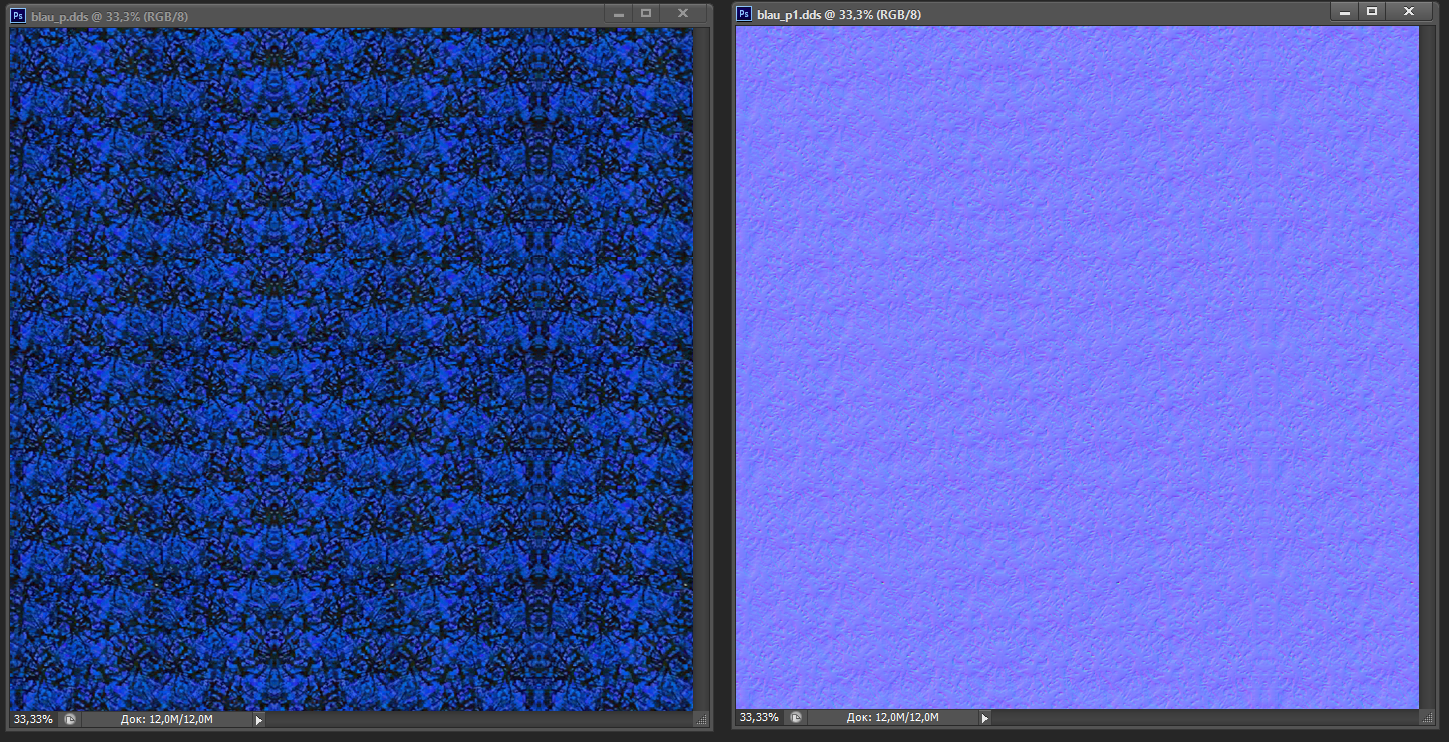
Task: Click the 33,33% zoom field in blau_p.dds window
Action: (32, 719)
